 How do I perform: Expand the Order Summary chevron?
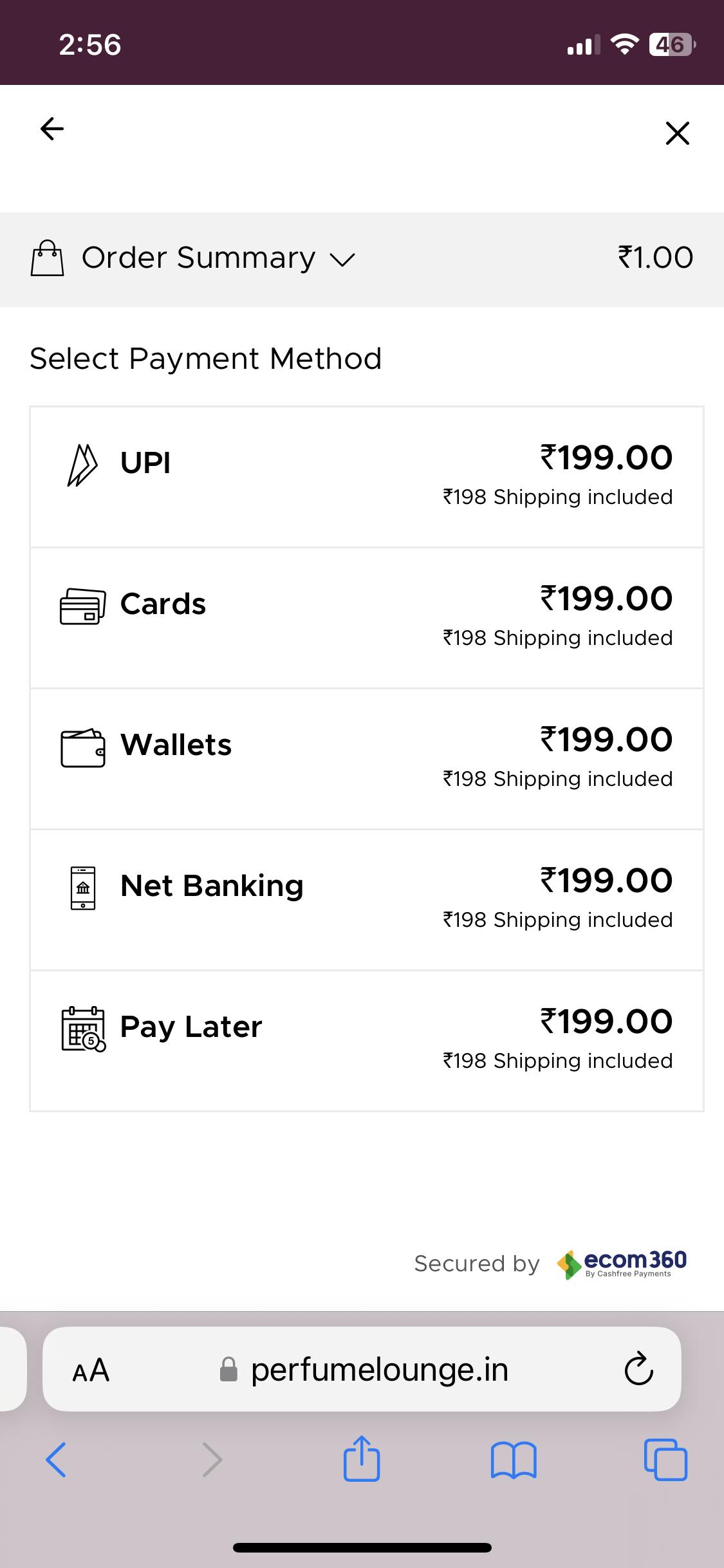point(342,259)
